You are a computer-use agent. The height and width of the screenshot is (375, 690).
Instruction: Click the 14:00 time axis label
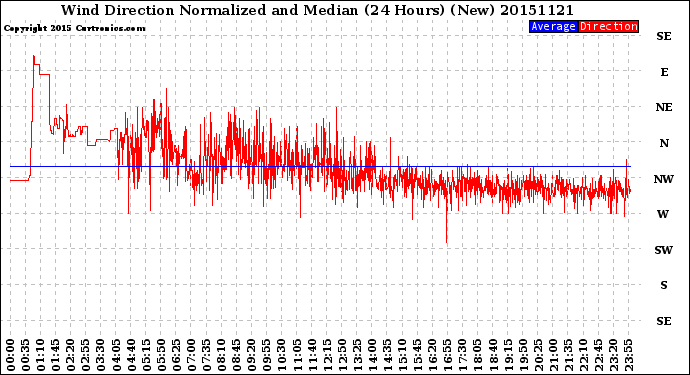tap(373, 355)
